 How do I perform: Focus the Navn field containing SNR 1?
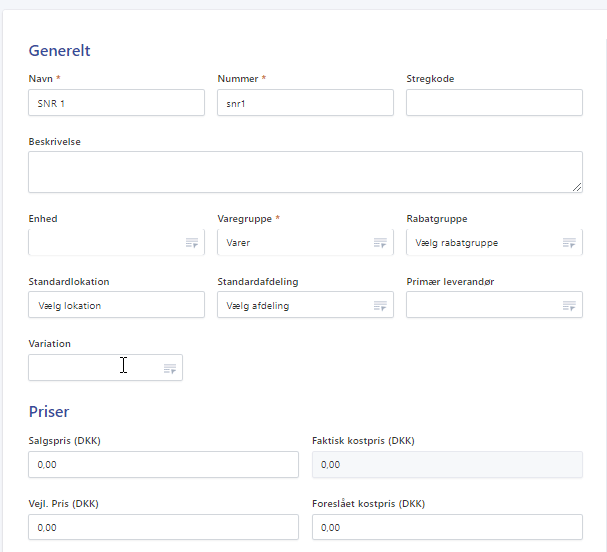tap(116, 103)
